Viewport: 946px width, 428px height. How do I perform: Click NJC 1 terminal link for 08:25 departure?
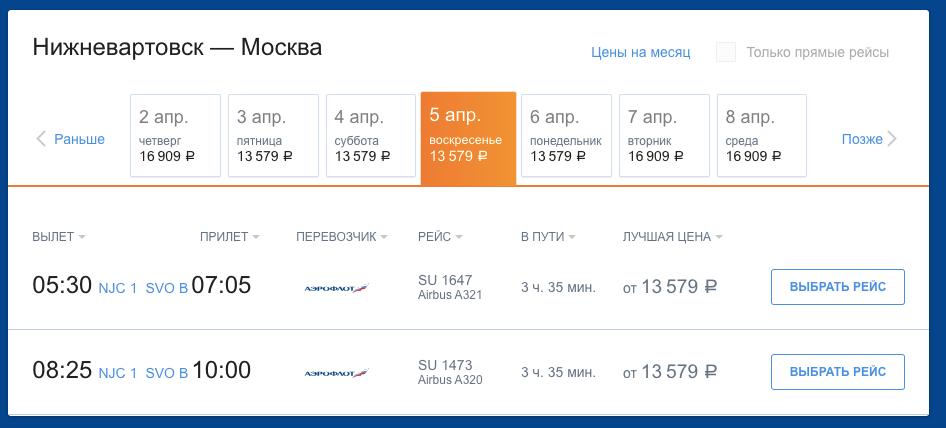pyautogui.click(x=118, y=373)
